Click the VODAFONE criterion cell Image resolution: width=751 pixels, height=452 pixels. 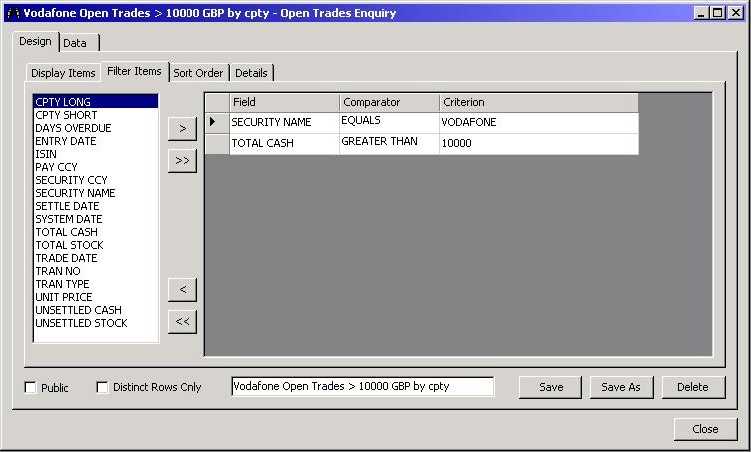[537, 122]
